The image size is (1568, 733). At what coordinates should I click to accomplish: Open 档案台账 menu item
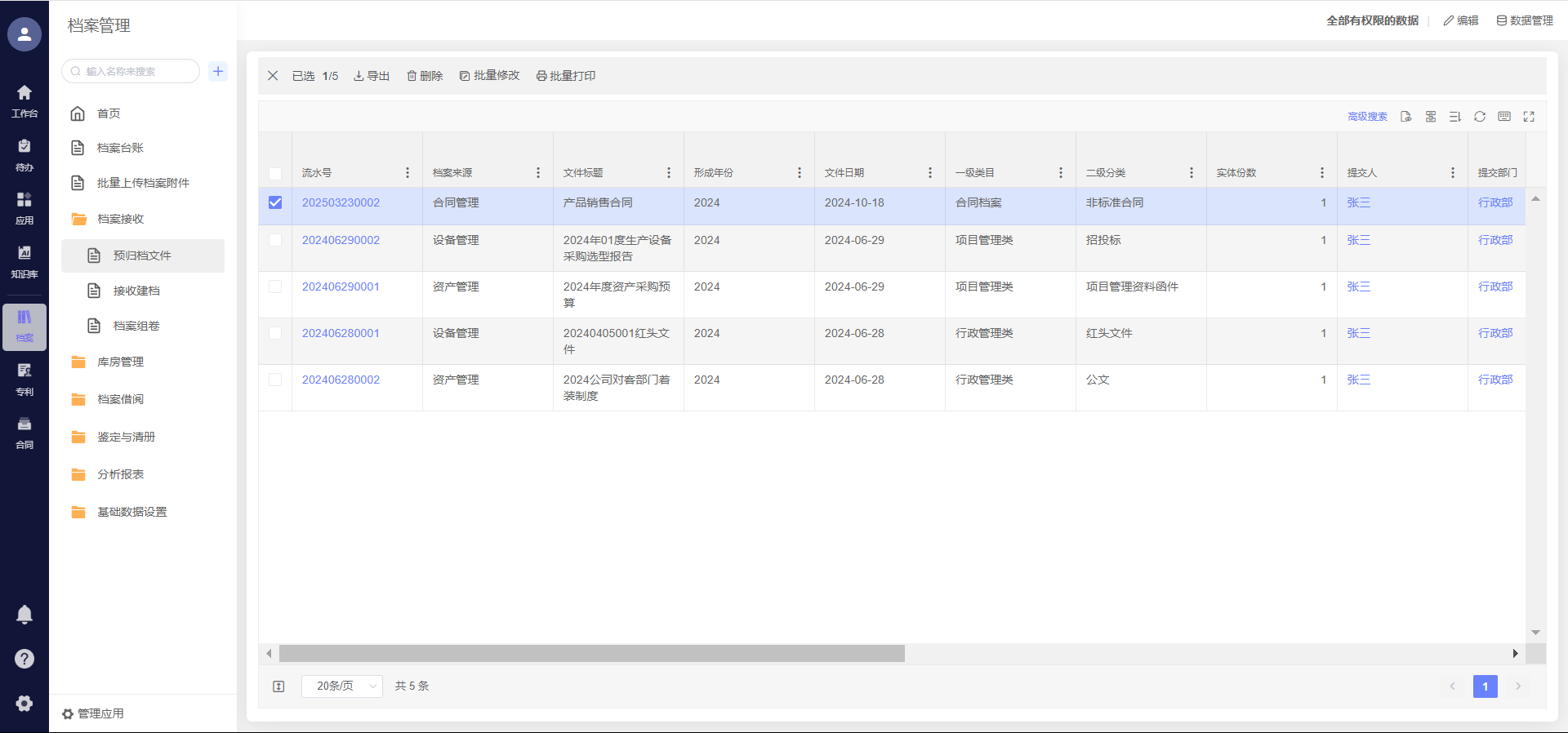tap(120, 148)
